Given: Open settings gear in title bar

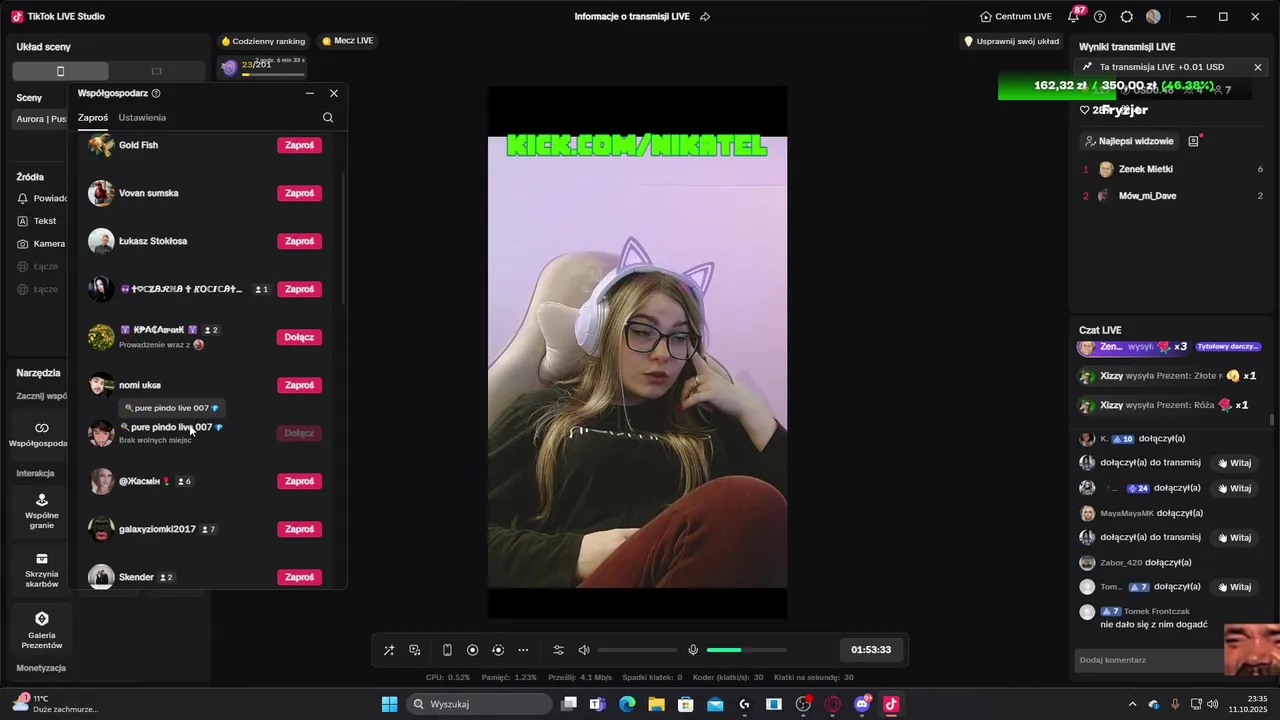Looking at the screenshot, I should pos(1127,16).
